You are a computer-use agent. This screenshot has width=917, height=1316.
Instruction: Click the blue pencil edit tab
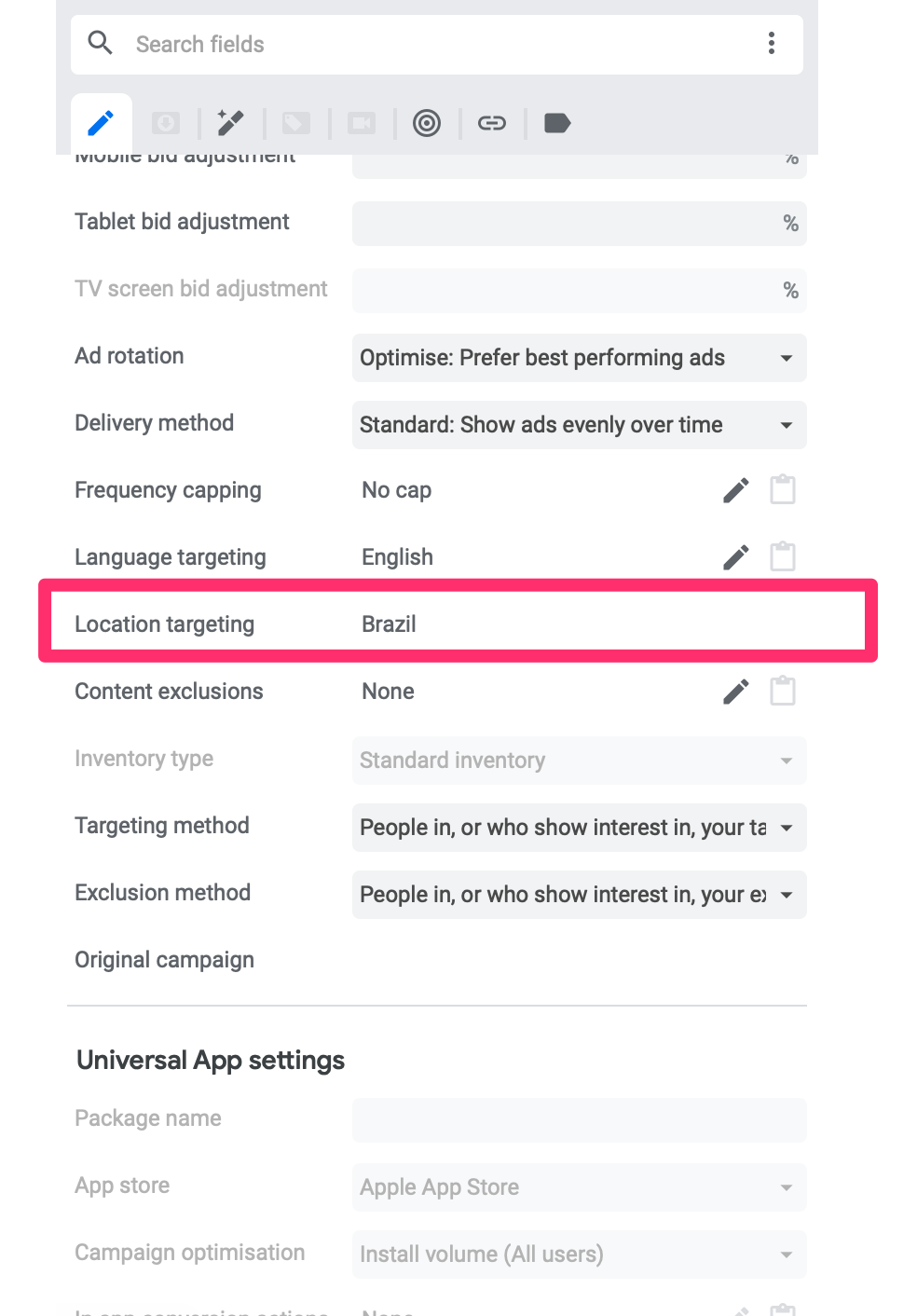(101, 123)
